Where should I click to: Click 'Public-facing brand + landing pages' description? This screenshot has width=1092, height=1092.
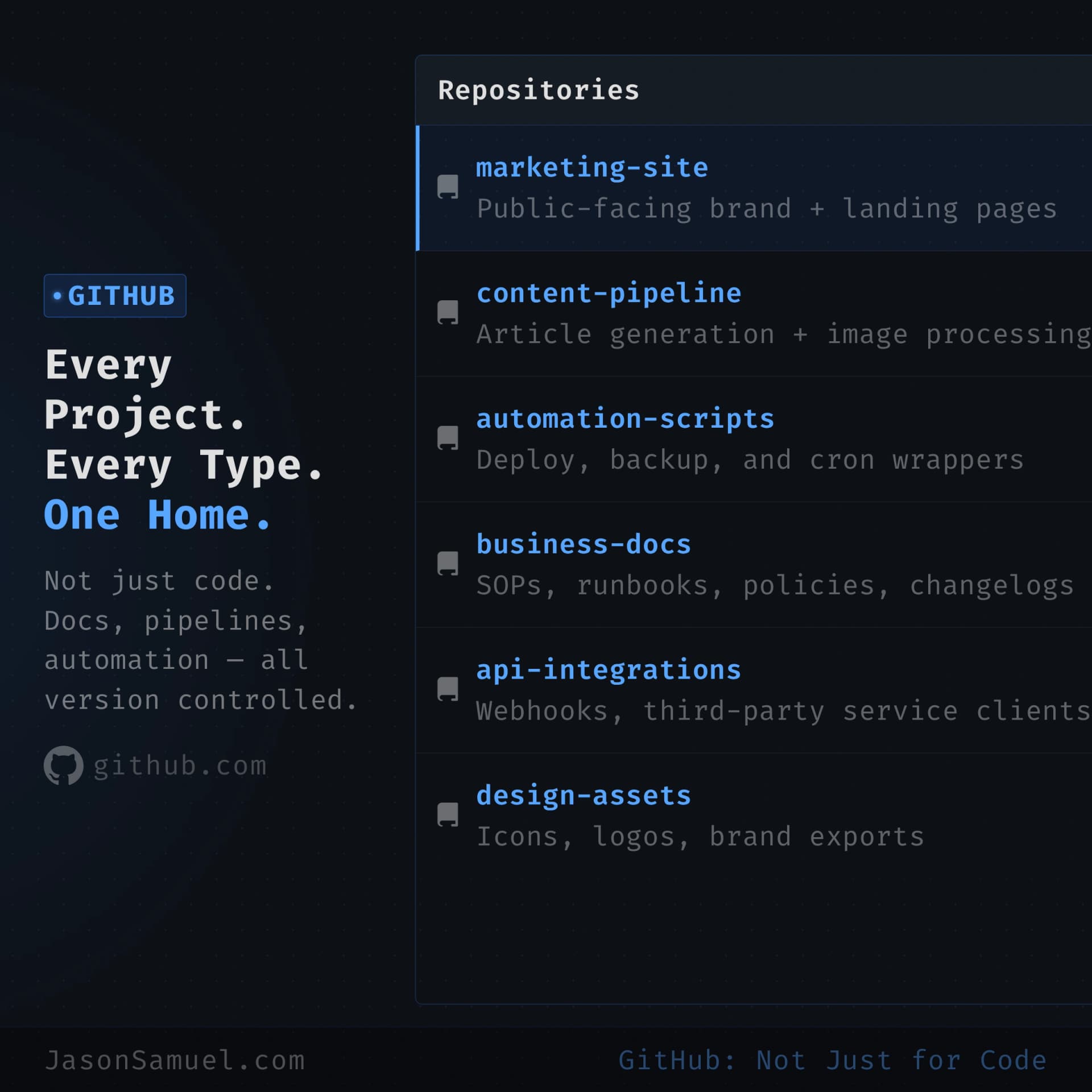click(767, 209)
